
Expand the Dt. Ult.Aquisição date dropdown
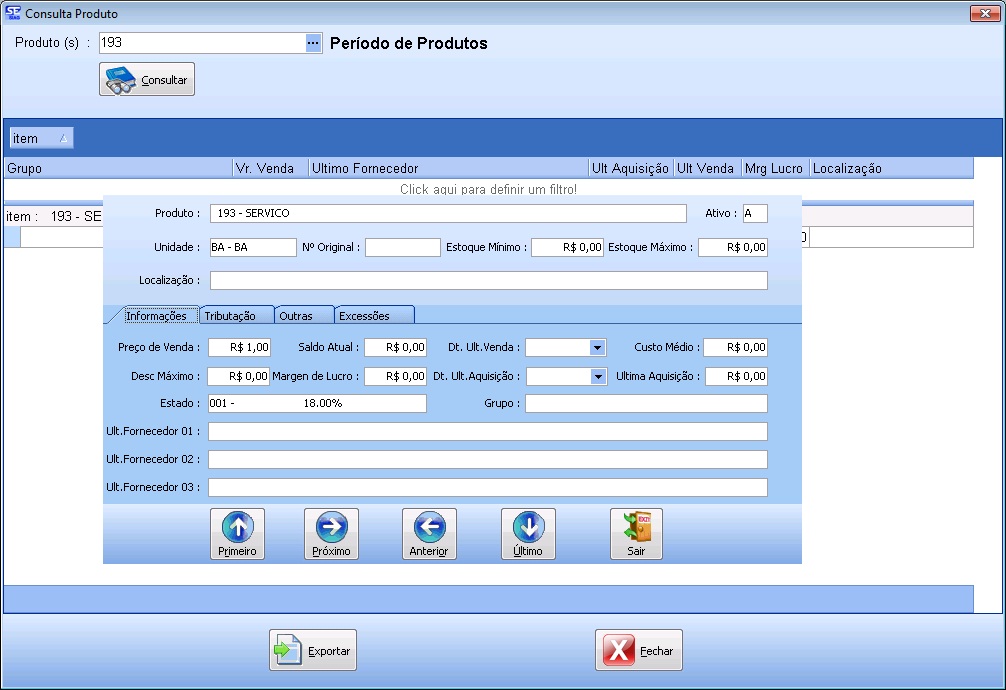599,377
